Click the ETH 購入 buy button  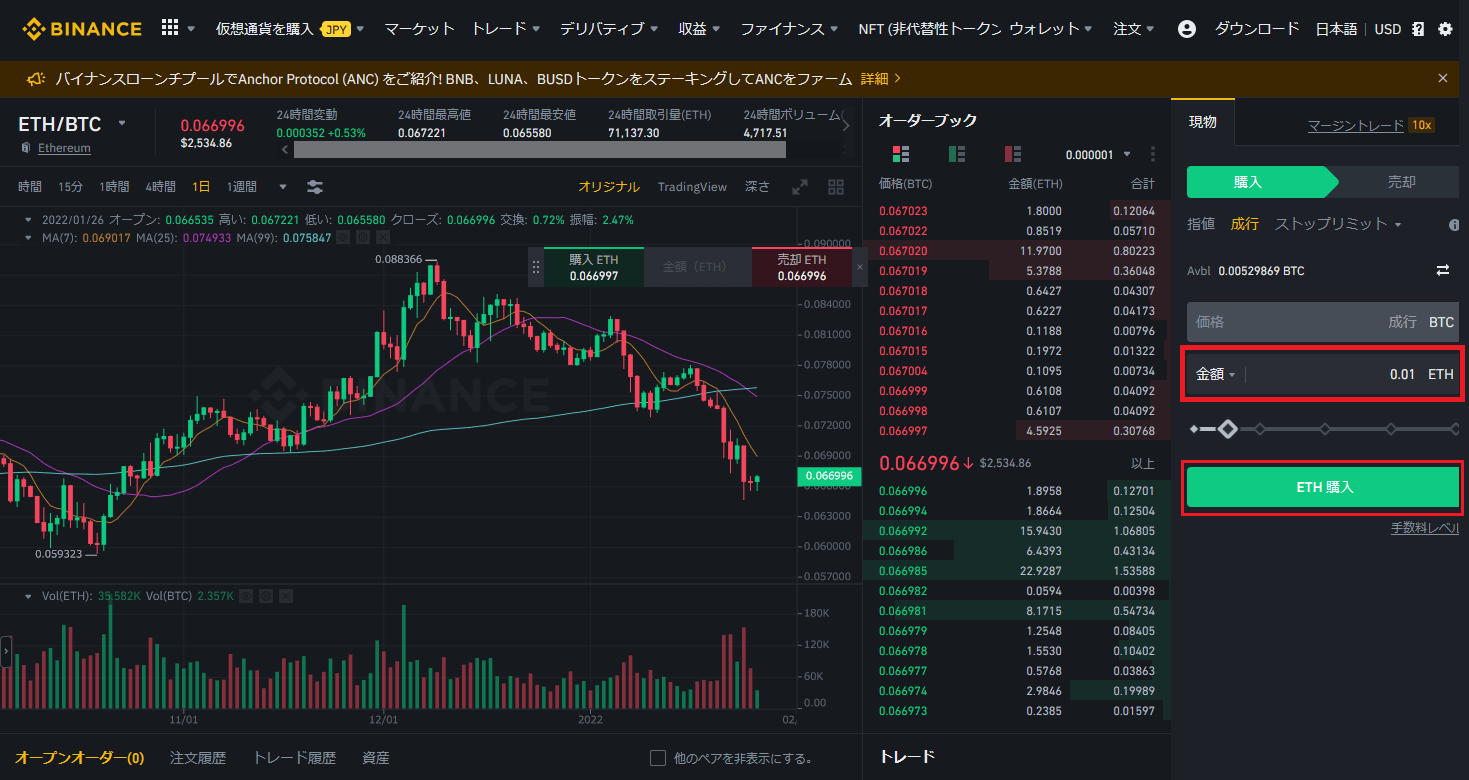1323,487
